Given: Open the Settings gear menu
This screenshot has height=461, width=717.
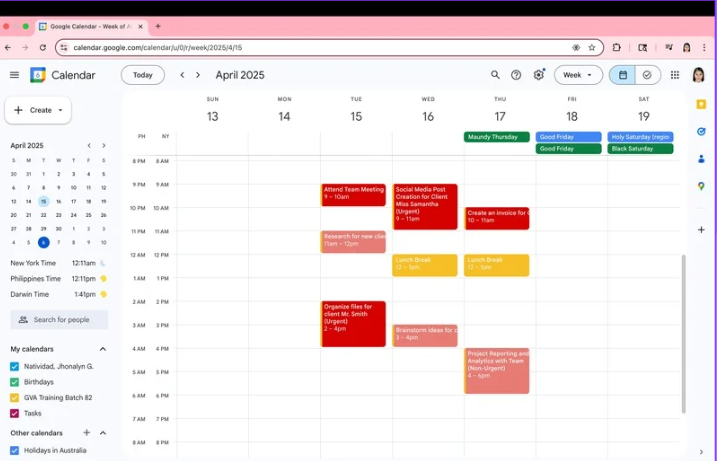Looking at the screenshot, I should [x=539, y=75].
